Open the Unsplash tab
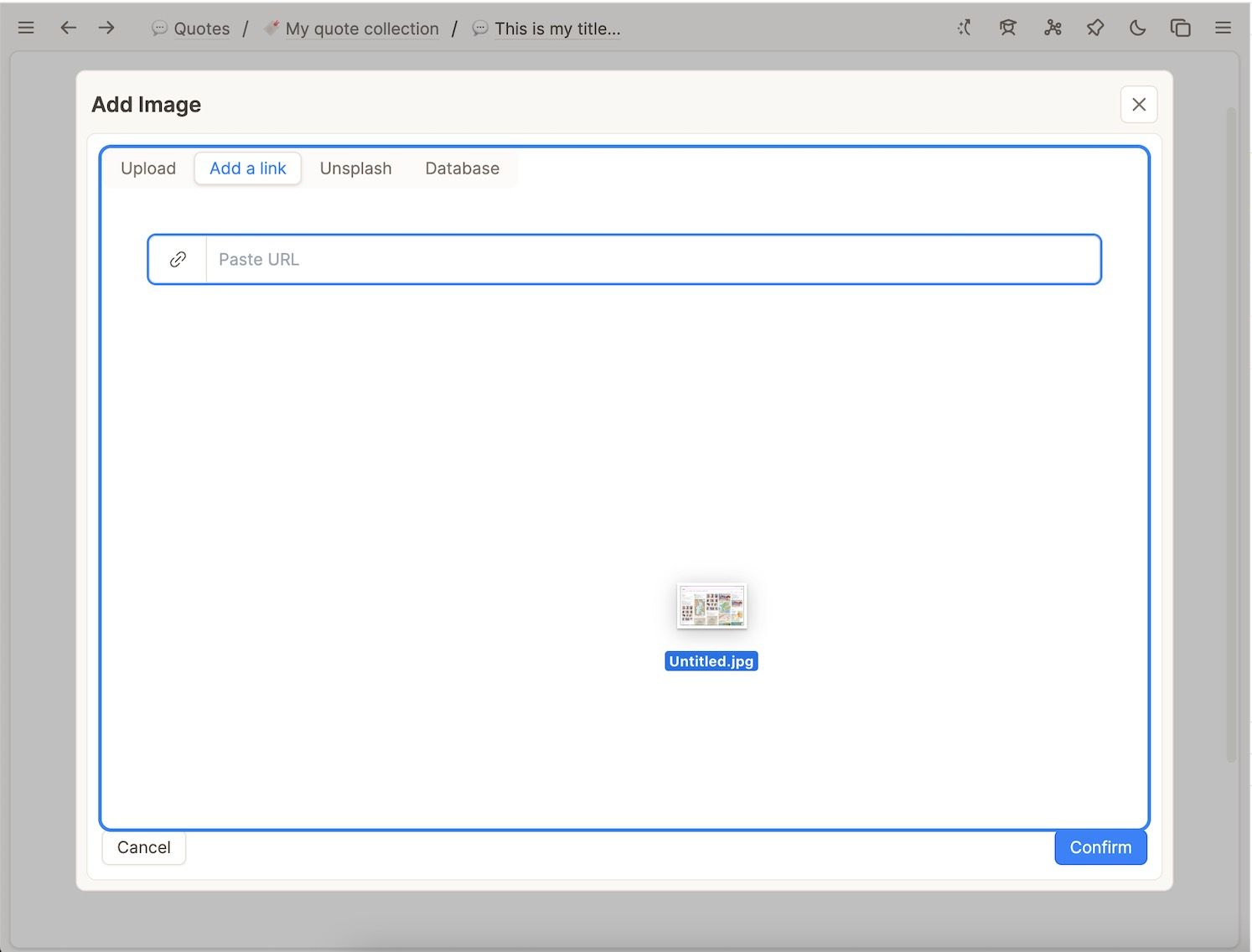 (355, 168)
